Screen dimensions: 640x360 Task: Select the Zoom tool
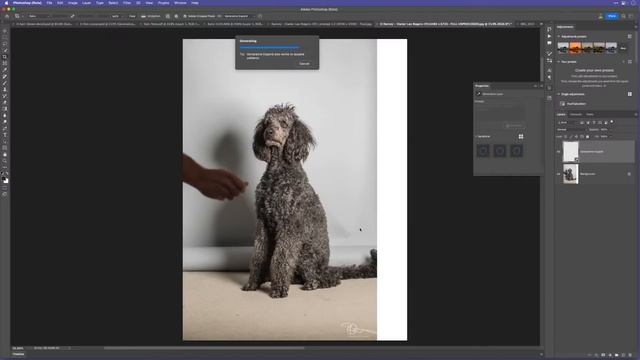pyautogui.click(x=5, y=161)
